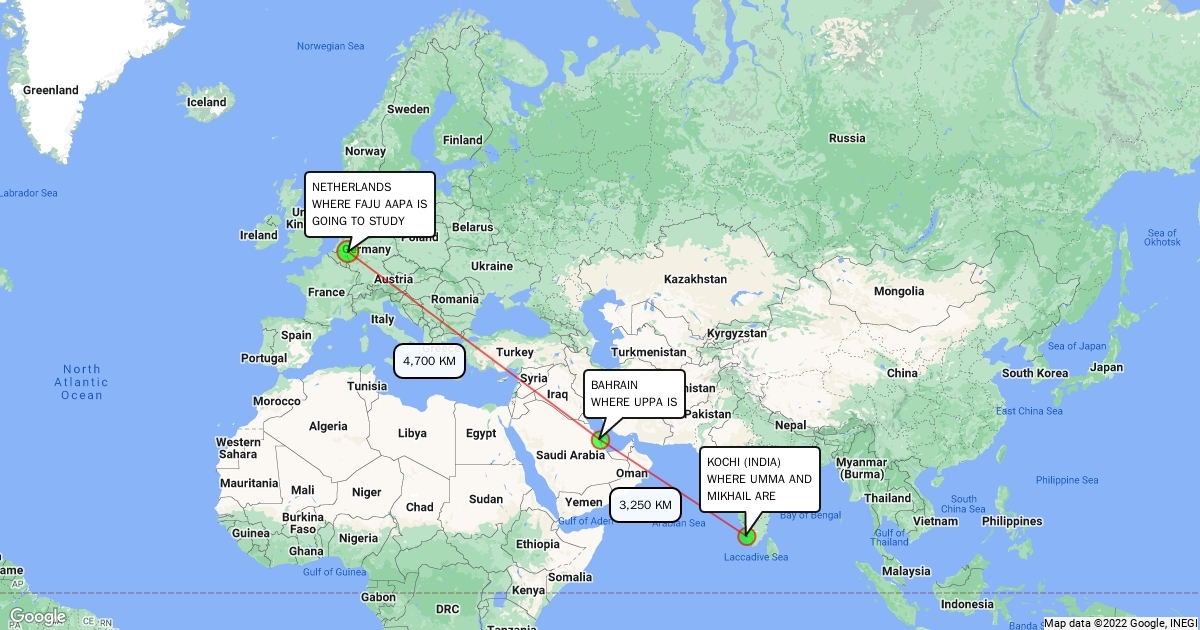Click the Bahrain Where Uppa Is callout

[634, 394]
